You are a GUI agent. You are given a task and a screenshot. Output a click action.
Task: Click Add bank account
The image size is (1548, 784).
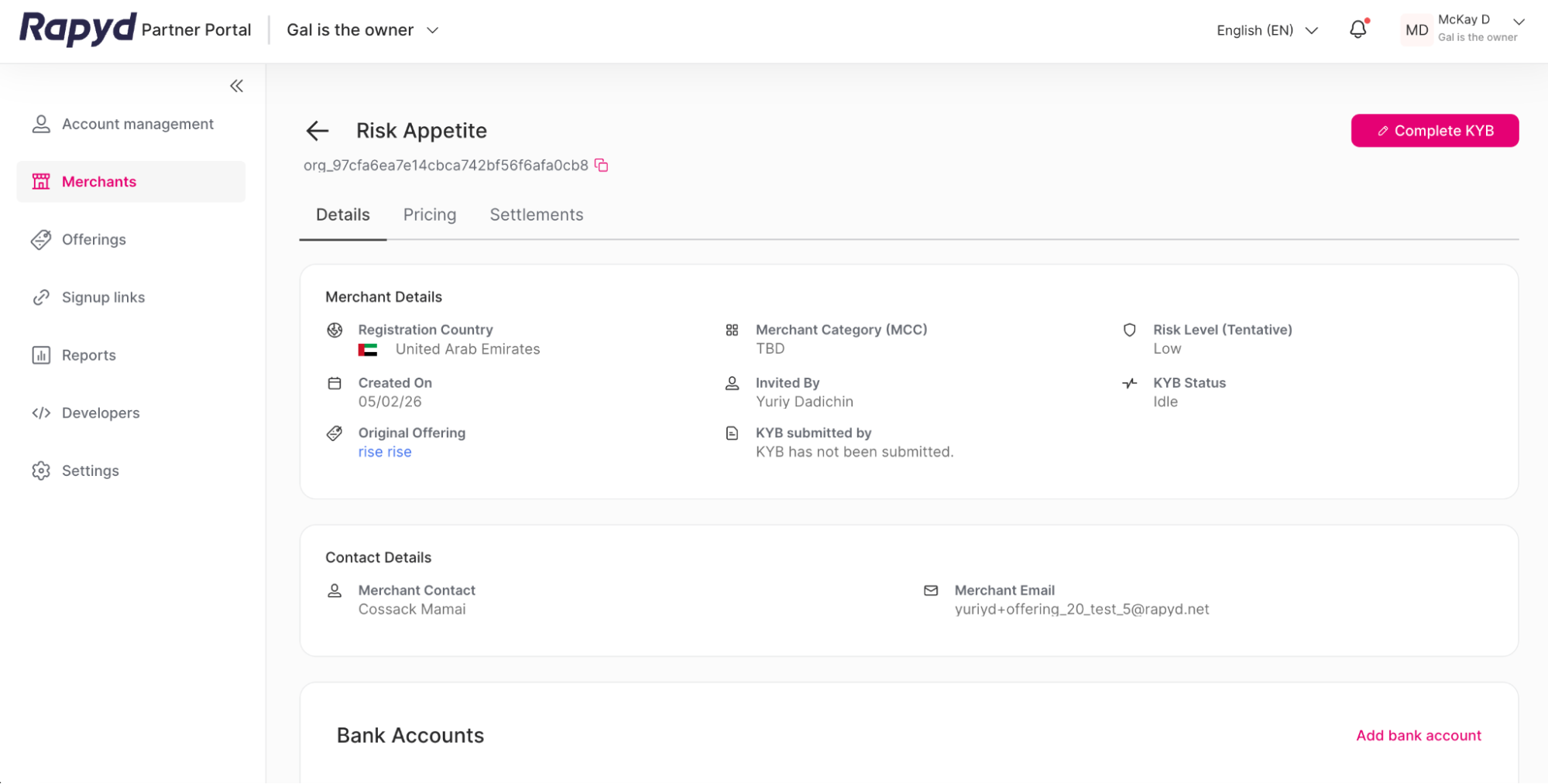tap(1418, 735)
